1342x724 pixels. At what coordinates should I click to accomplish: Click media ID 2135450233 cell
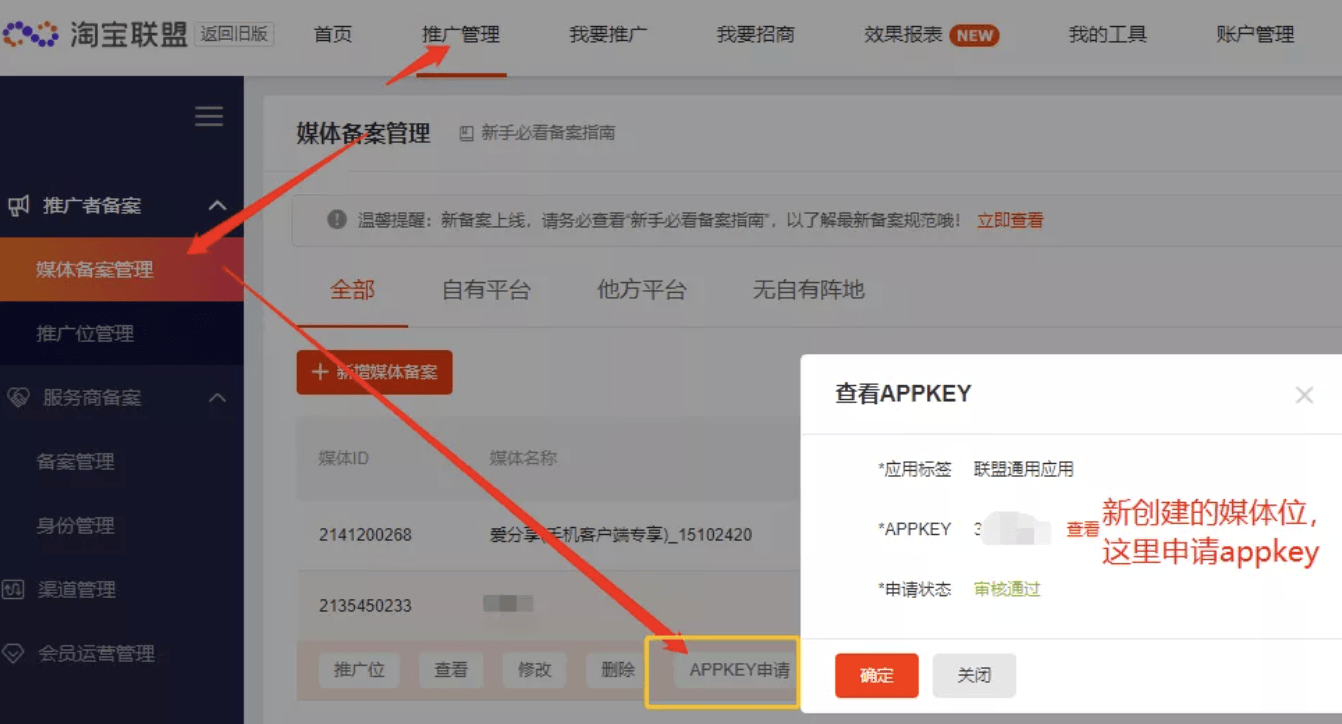366,606
